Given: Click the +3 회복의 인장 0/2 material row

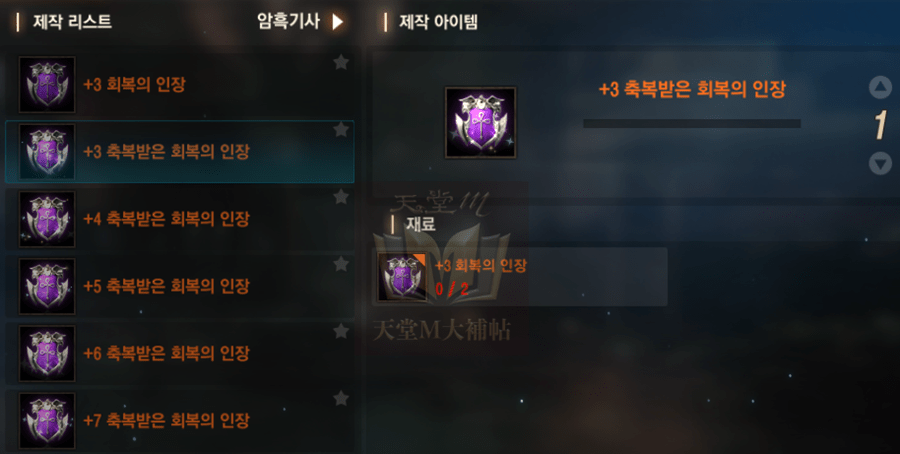Looking at the screenshot, I should [x=520, y=277].
